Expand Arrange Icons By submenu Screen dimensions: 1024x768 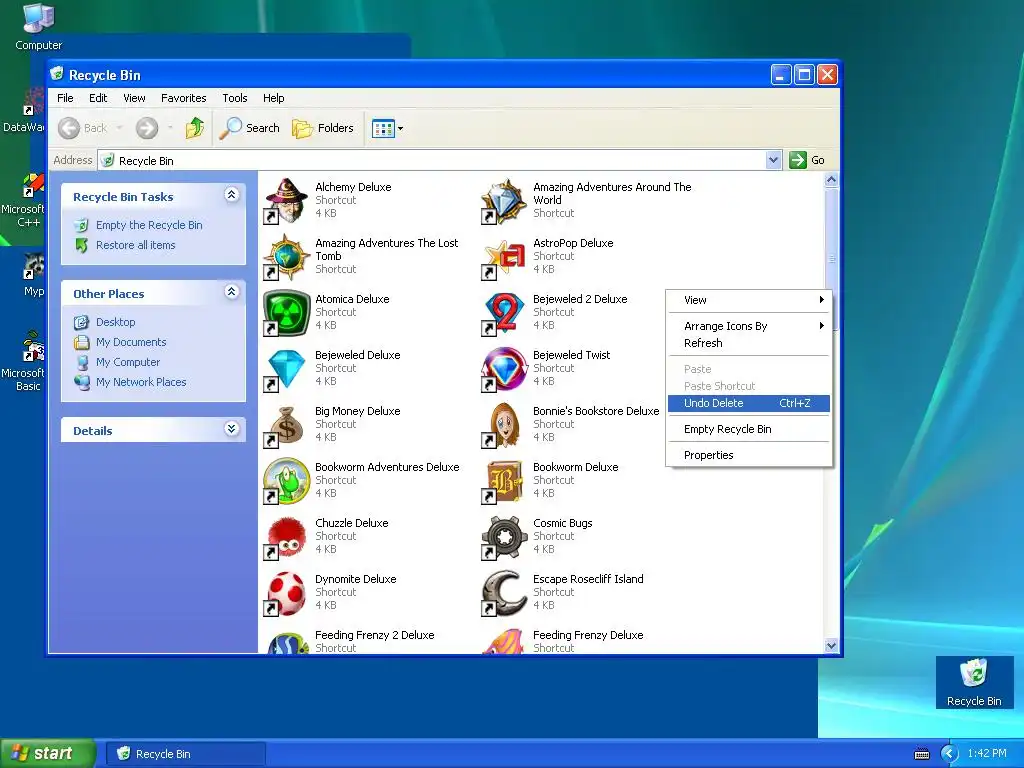pos(749,326)
